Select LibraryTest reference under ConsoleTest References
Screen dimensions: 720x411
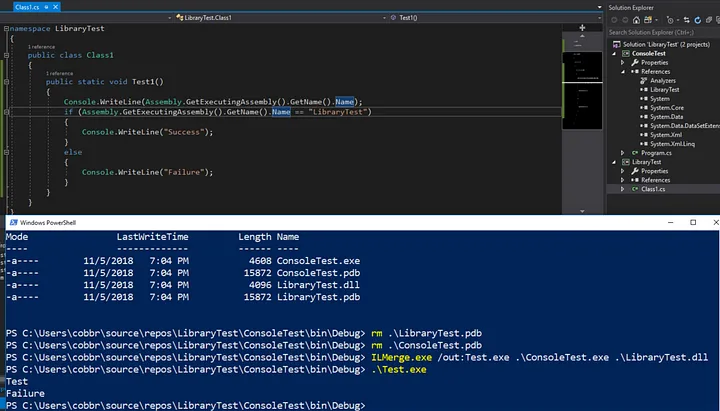point(664,90)
